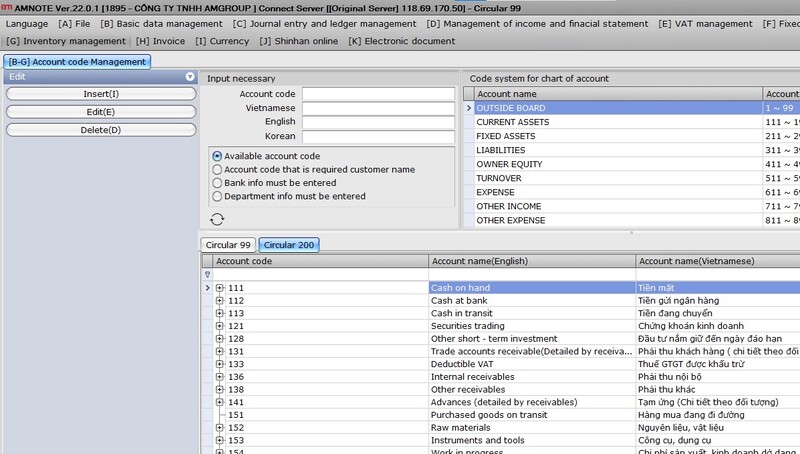Choose Department info must be entered option
The width and height of the screenshot is (800, 454).
(x=217, y=197)
